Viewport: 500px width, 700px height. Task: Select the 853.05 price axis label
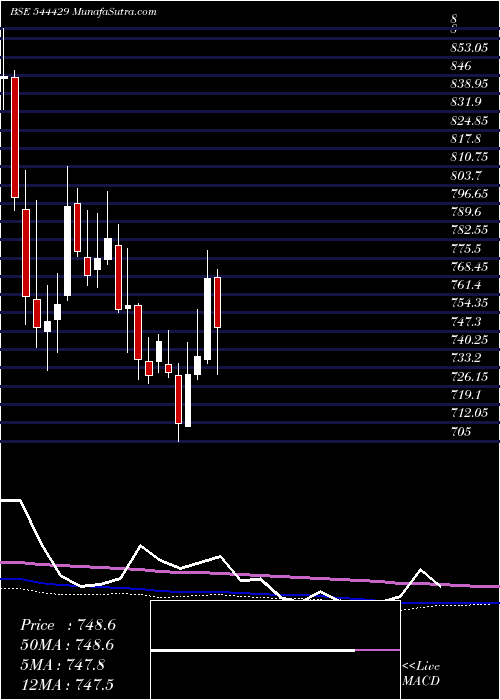pos(469,48)
